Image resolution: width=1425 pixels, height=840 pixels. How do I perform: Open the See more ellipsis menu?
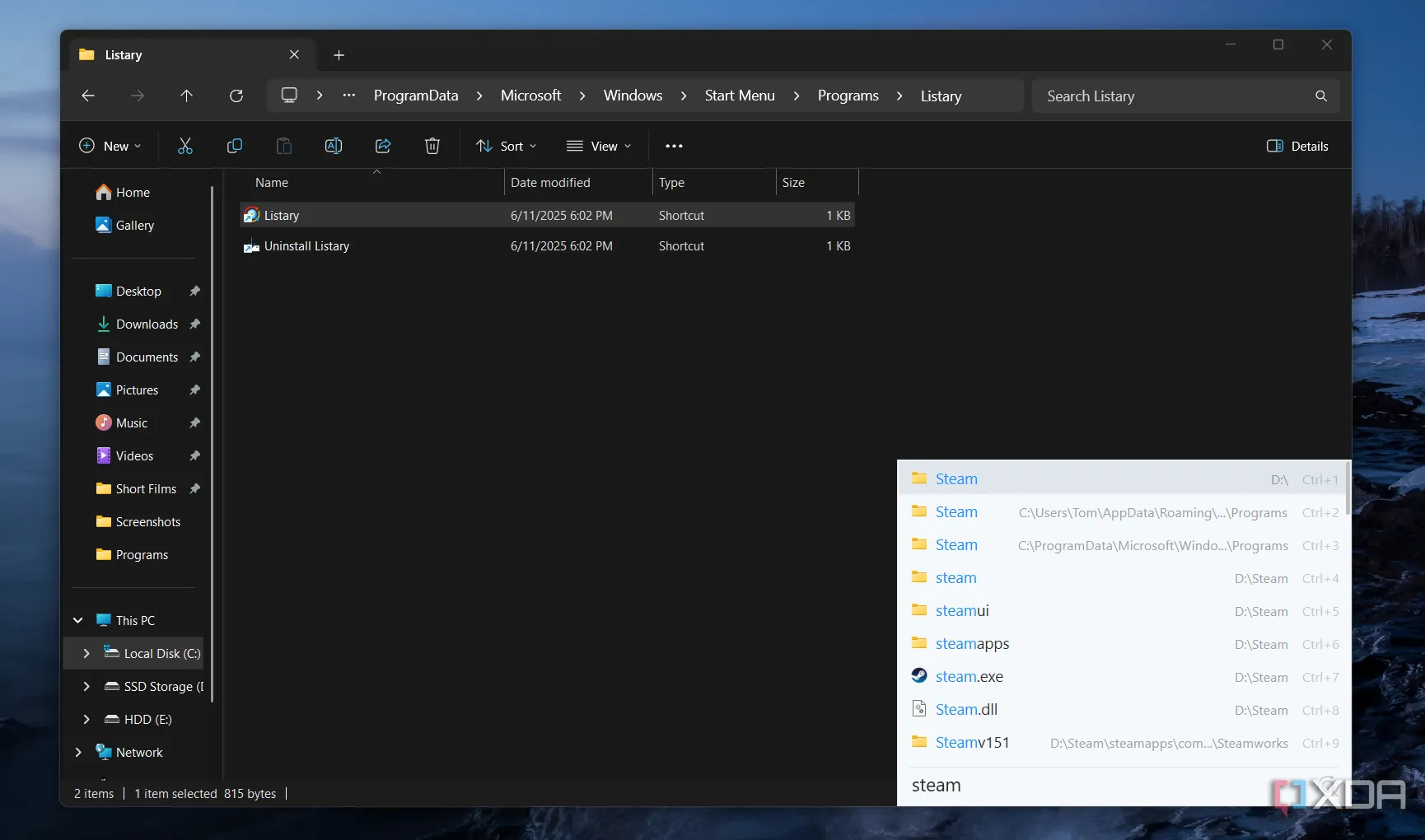pyautogui.click(x=674, y=146)
